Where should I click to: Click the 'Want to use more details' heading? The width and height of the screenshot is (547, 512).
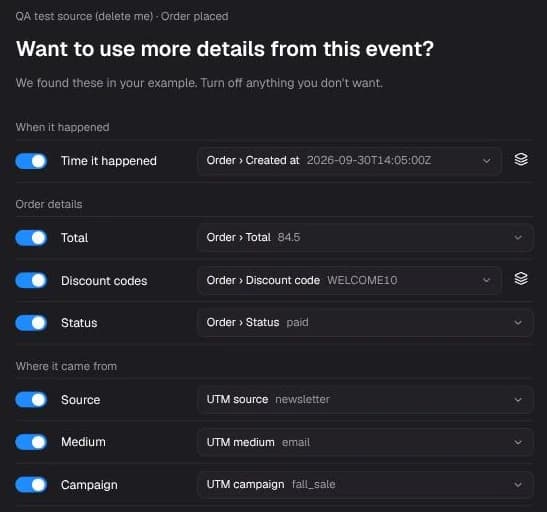click(x=225, y=48)
